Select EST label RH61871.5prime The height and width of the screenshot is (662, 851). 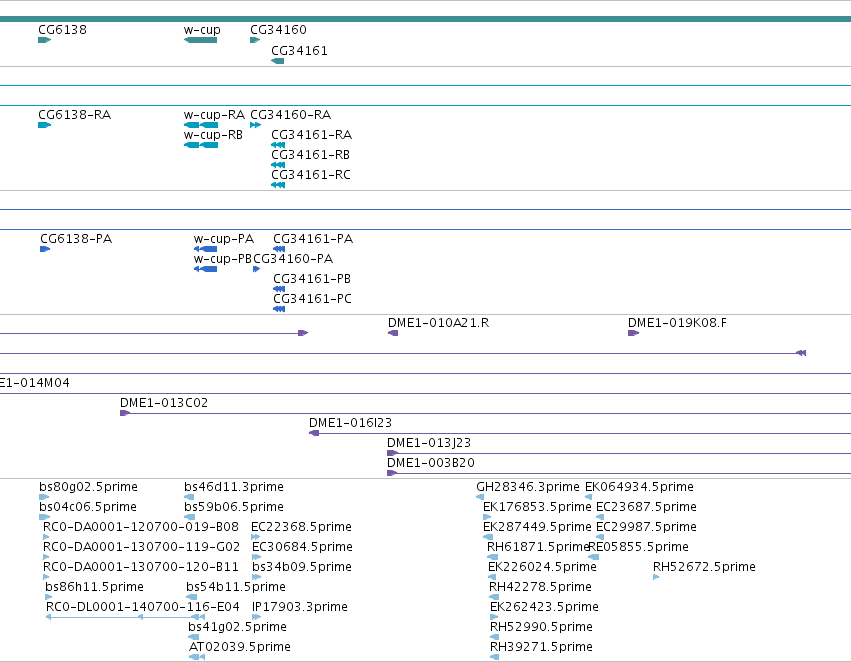pos(538,548)
